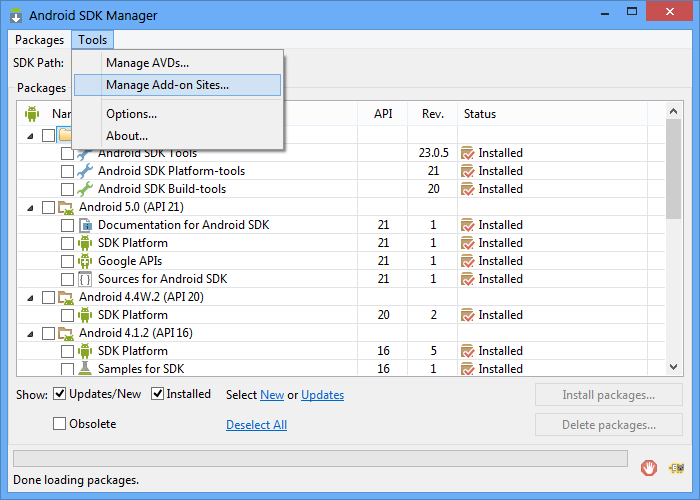This screenshot has height=500, width=700.
Task: Select the Samples for SDK row text
Action: pos(141,369)
